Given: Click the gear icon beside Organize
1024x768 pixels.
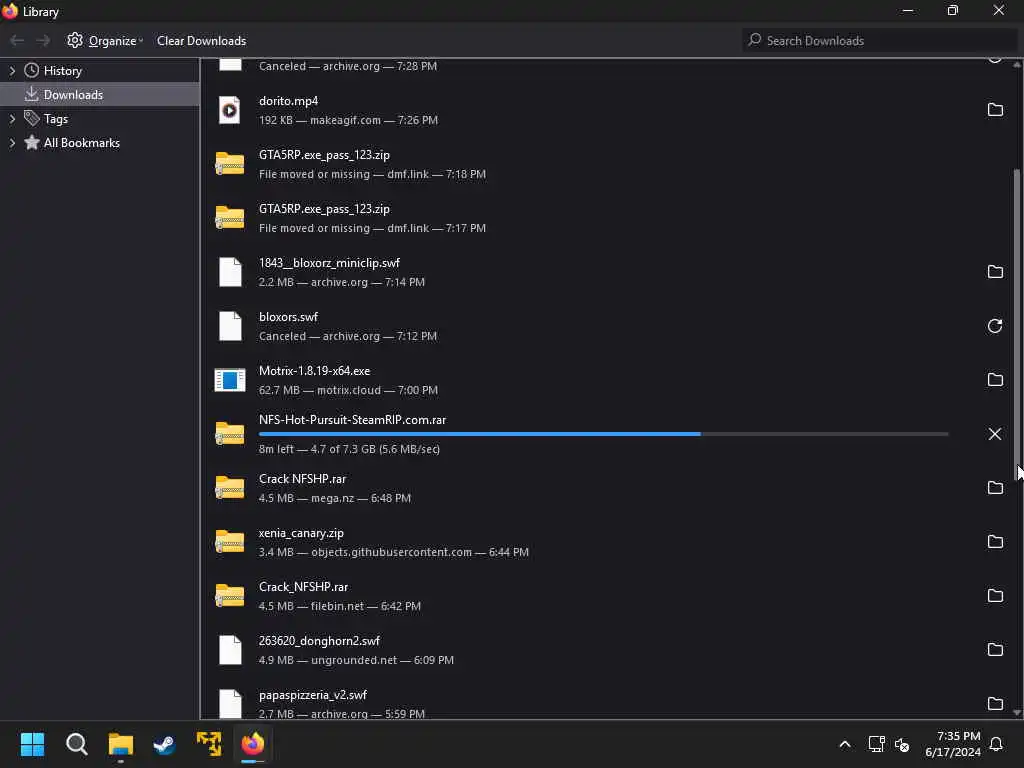Looking at the screenshot, I should 75,40.
